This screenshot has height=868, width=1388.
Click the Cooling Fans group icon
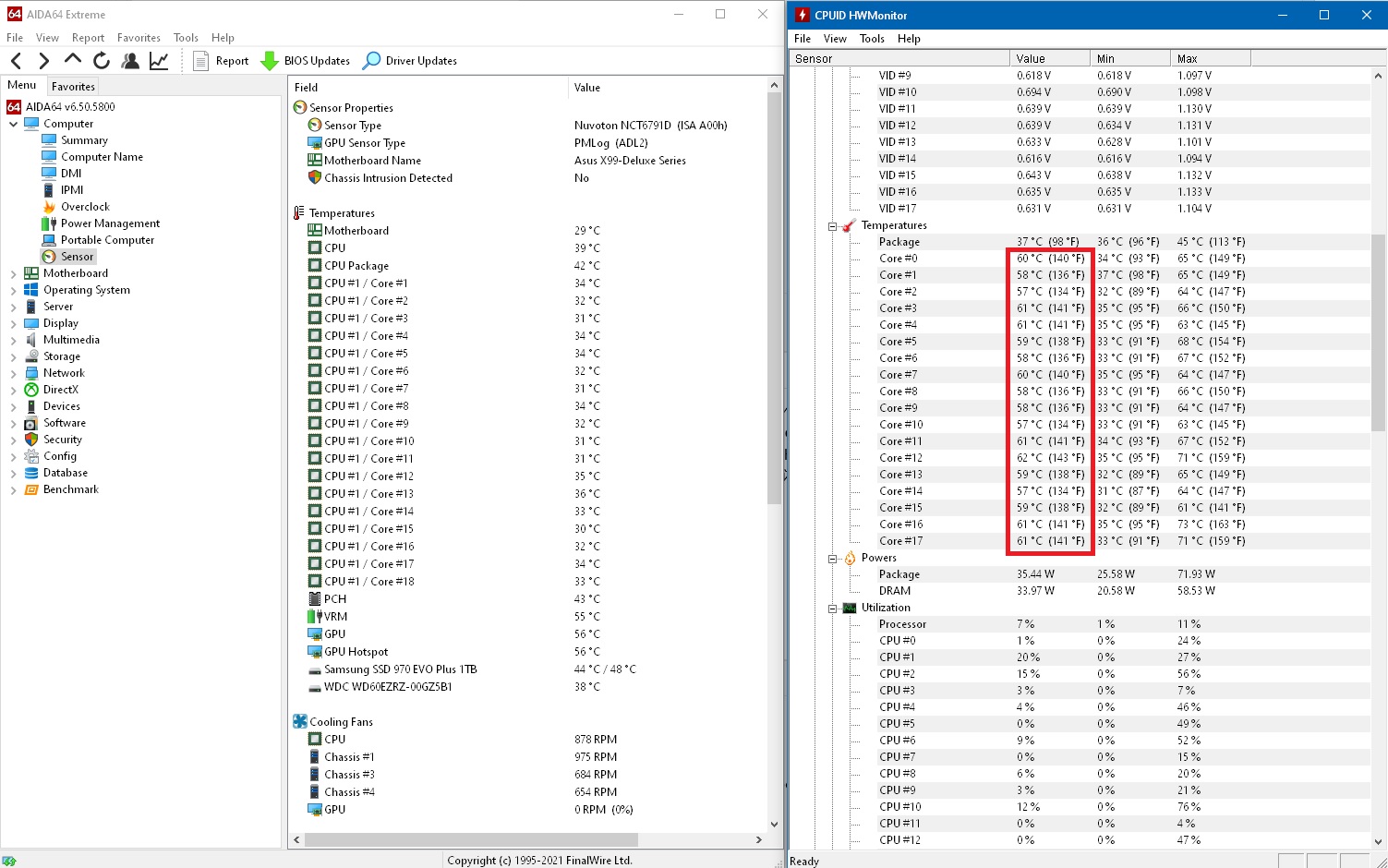click(300, 722)
